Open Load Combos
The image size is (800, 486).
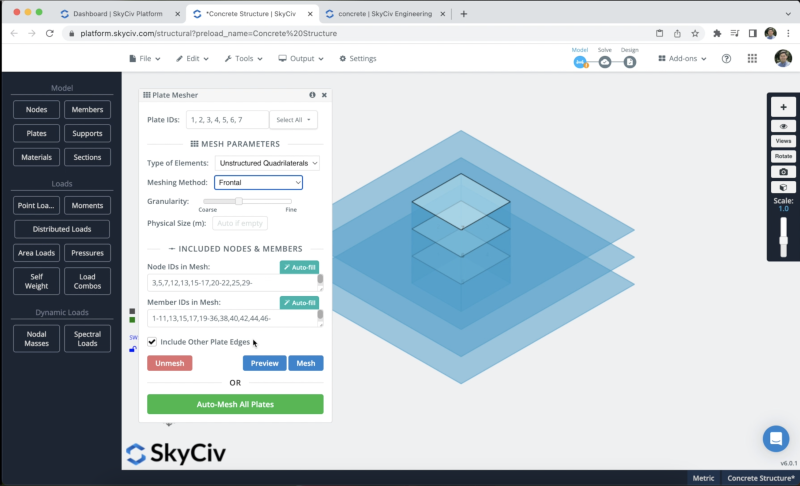(x=87, y=281)
